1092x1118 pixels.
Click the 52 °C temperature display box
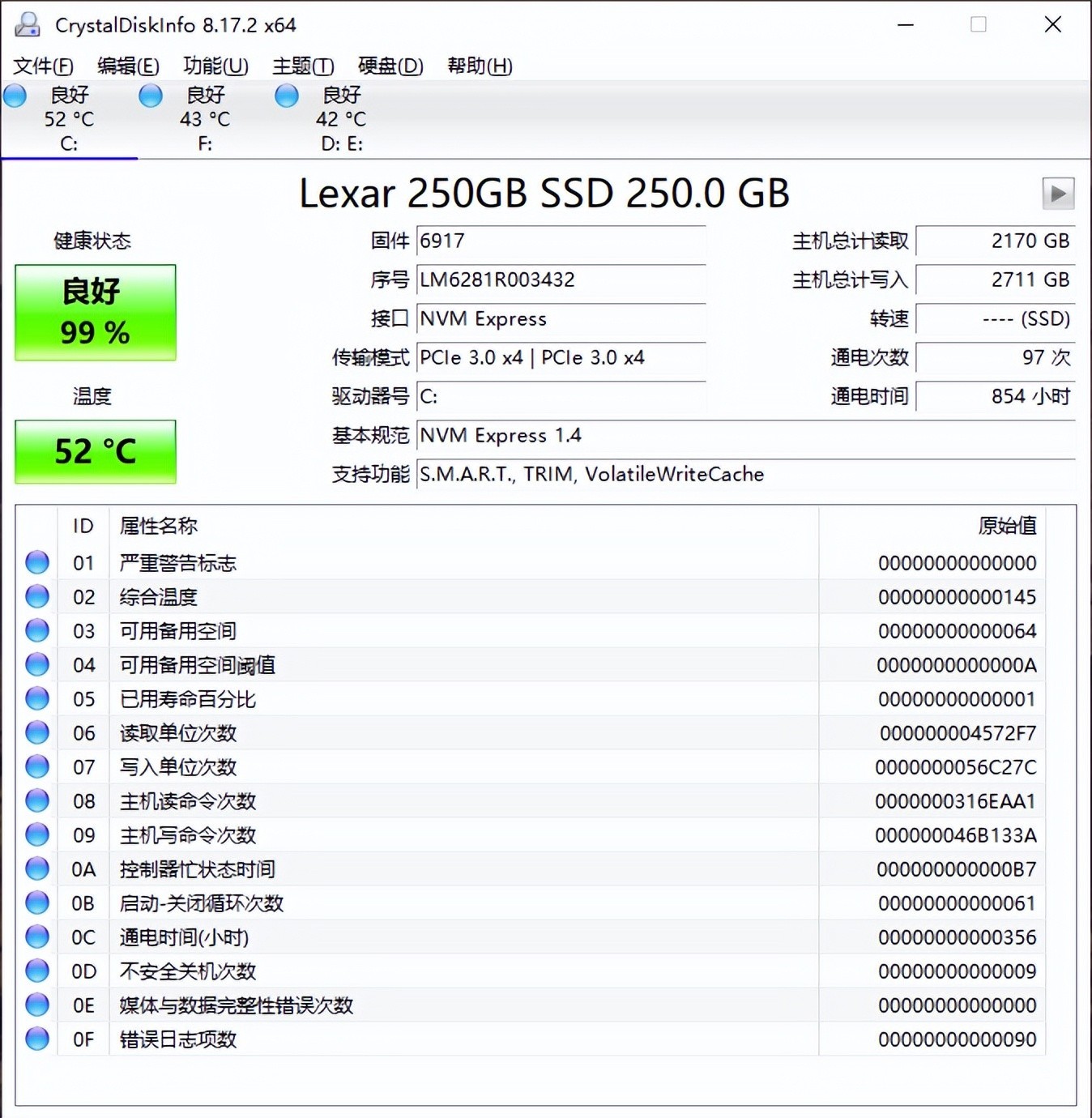click(95, 451)
